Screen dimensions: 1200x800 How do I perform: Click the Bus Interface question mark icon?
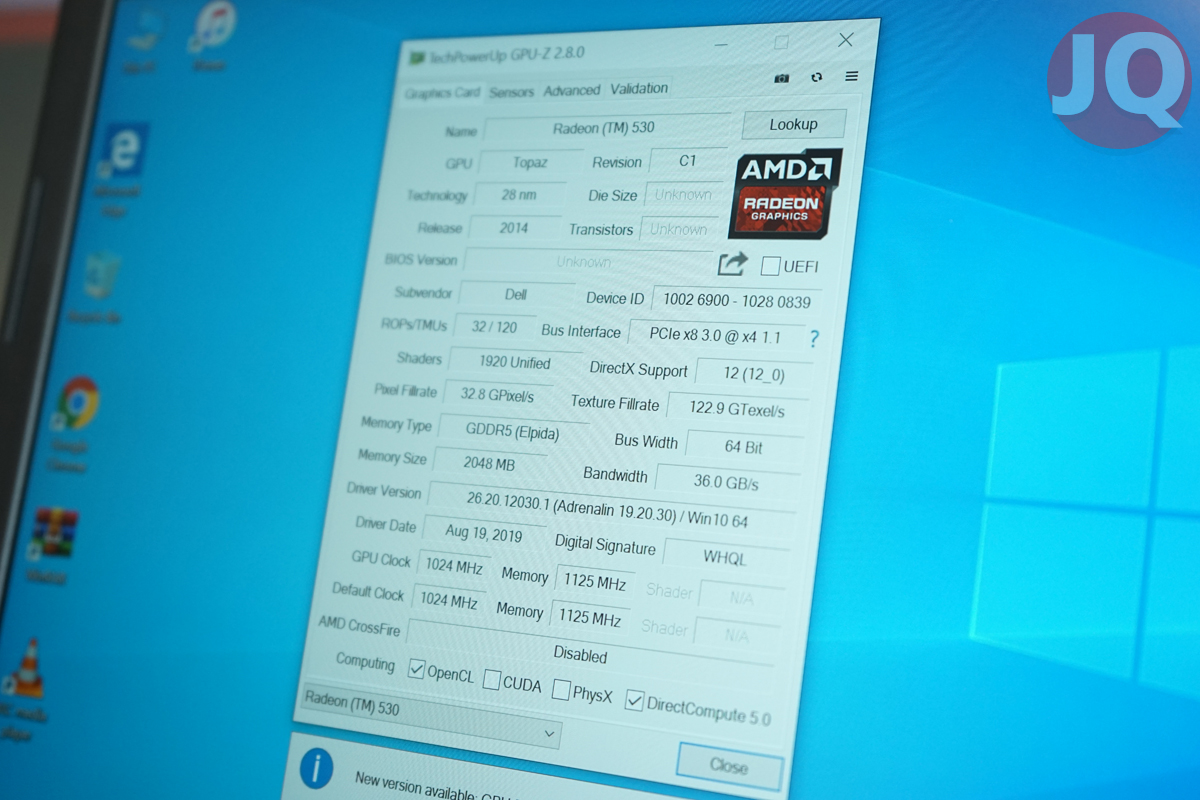pyautogui.click(x=813, y=339)
